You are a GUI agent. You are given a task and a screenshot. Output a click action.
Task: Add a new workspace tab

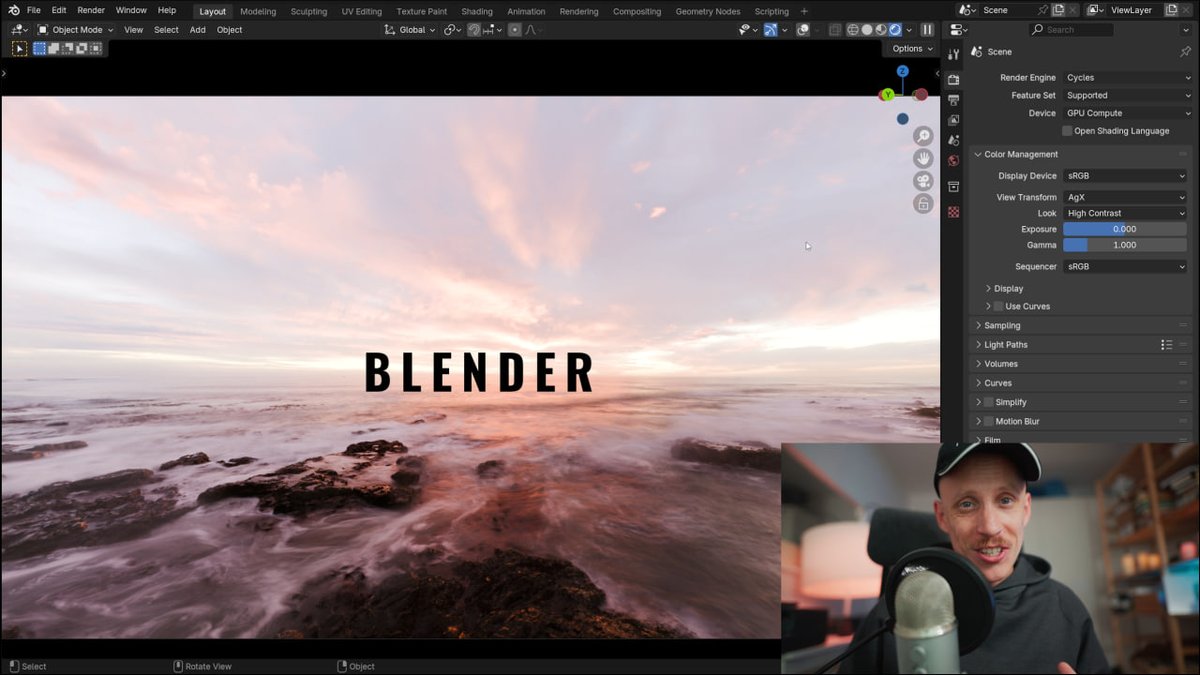click(x=804, y=11)
